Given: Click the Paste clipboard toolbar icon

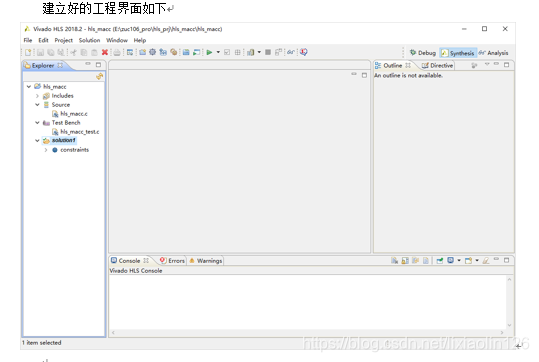Looking at the screenshot, I should click(x=94, y=52).
